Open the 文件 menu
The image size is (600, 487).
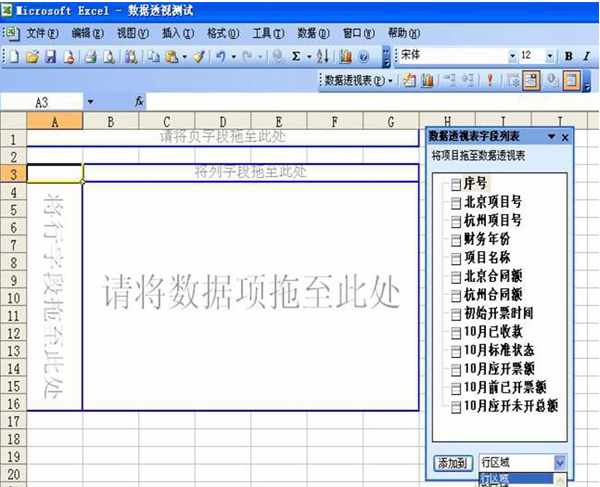coord(42,34)
